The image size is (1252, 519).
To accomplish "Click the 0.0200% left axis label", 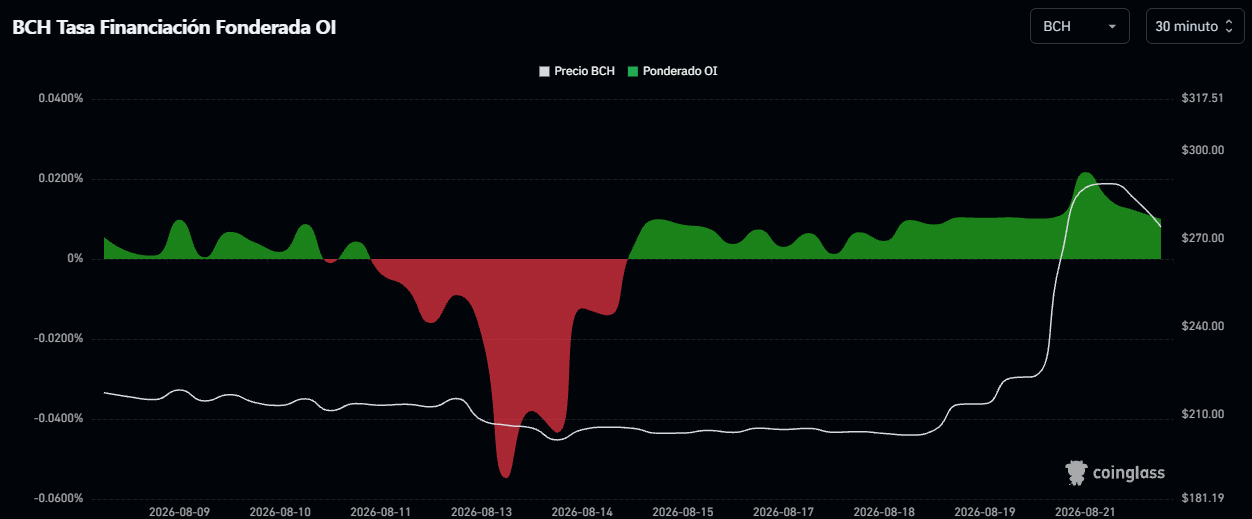I will pos(60,179).
